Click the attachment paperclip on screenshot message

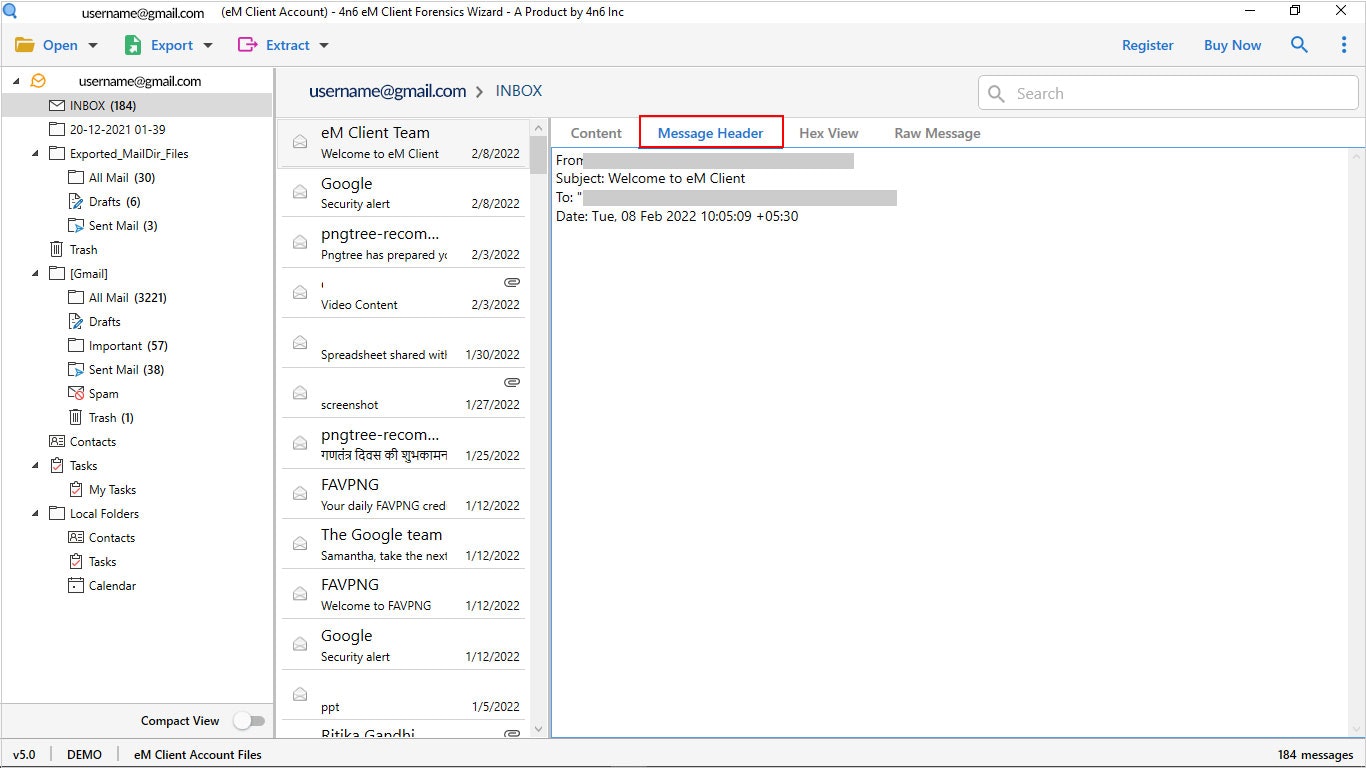click(x=512, y=382)
